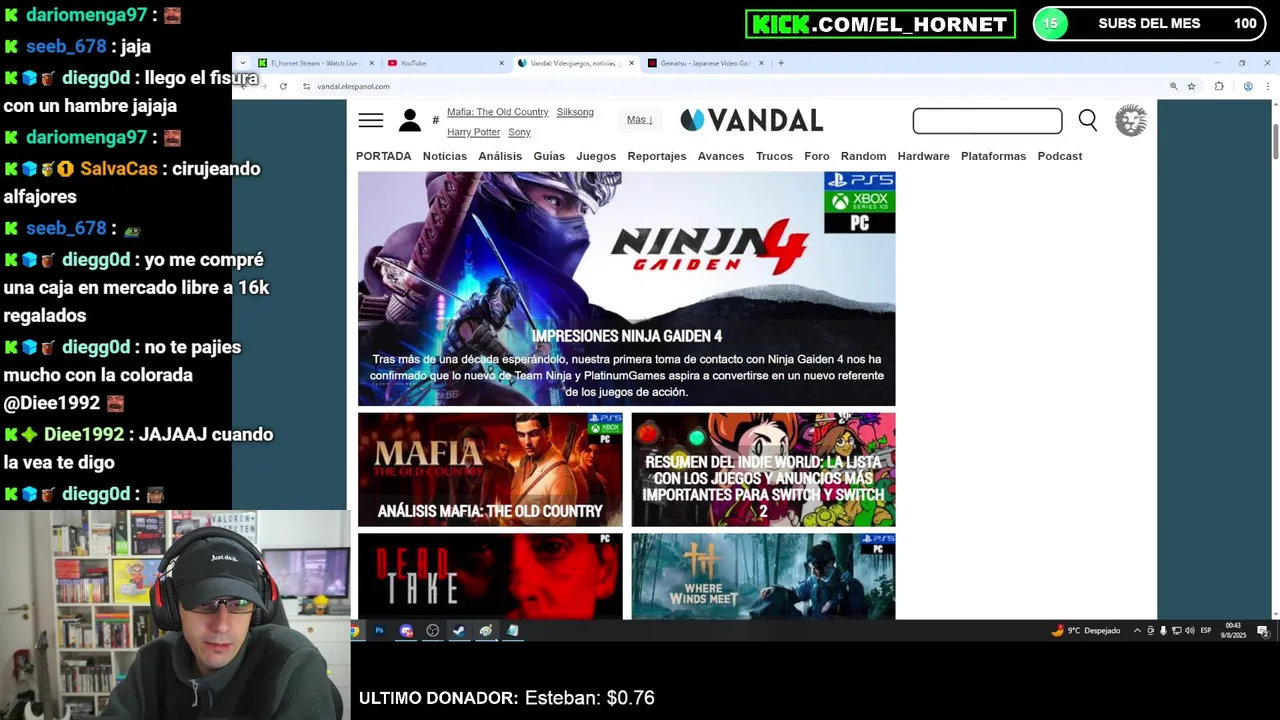Image resolution: width=1280 pixels, height=720 pixels.
Task: Open Photoshop from the taskbar
Action: [379, 630]
